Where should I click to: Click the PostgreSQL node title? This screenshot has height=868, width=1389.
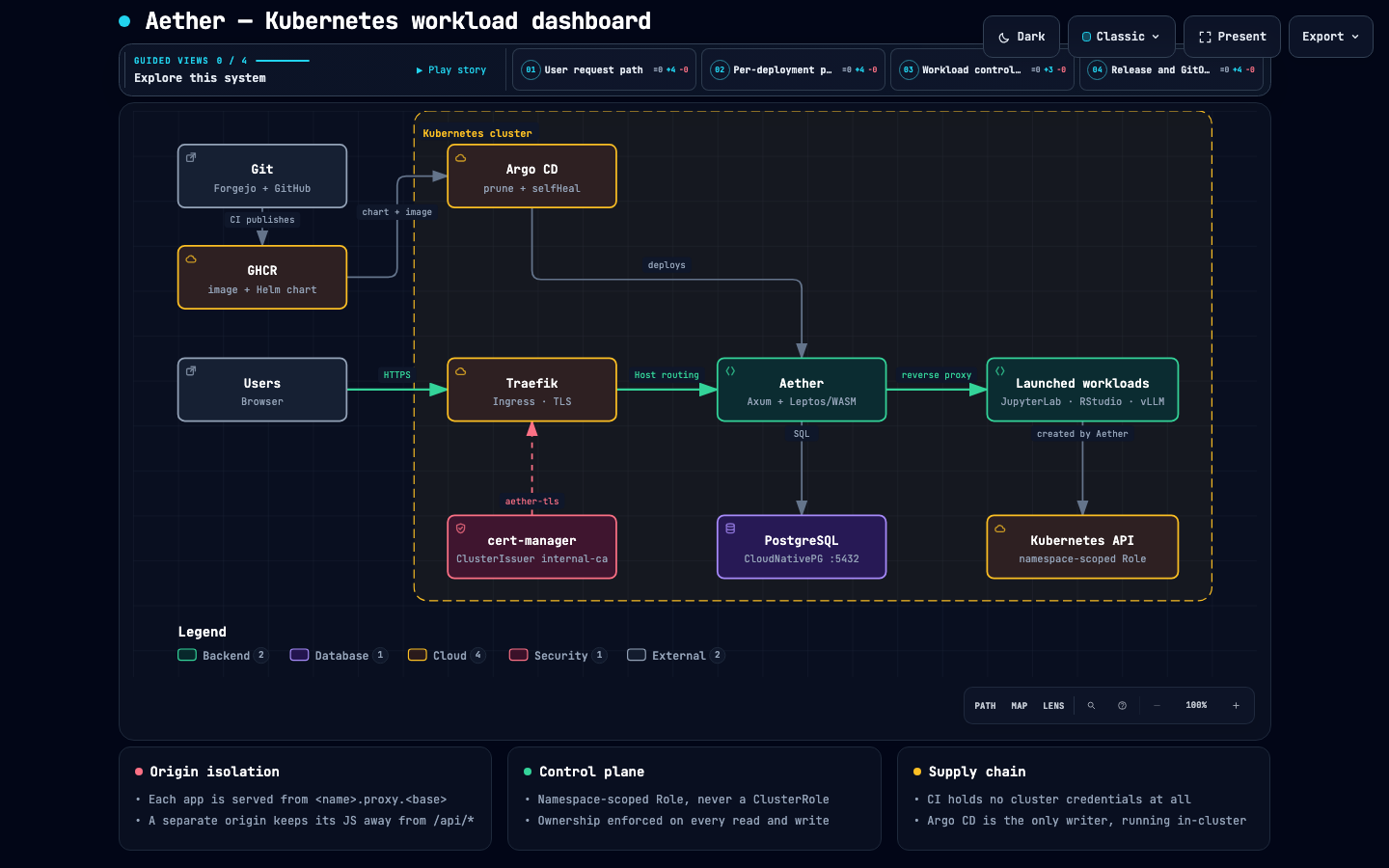pyautogui.click(x=802, y=541)
